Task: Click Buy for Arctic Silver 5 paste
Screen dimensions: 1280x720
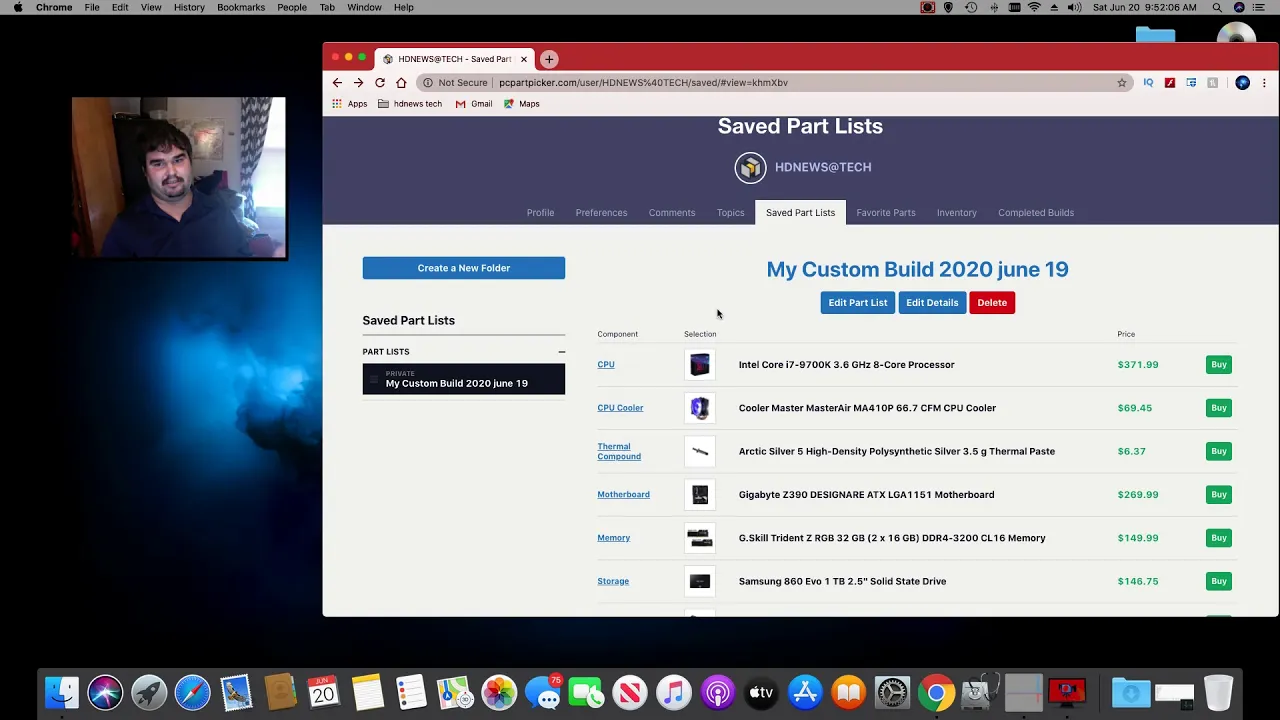Action: click(x=1219, y=451)
